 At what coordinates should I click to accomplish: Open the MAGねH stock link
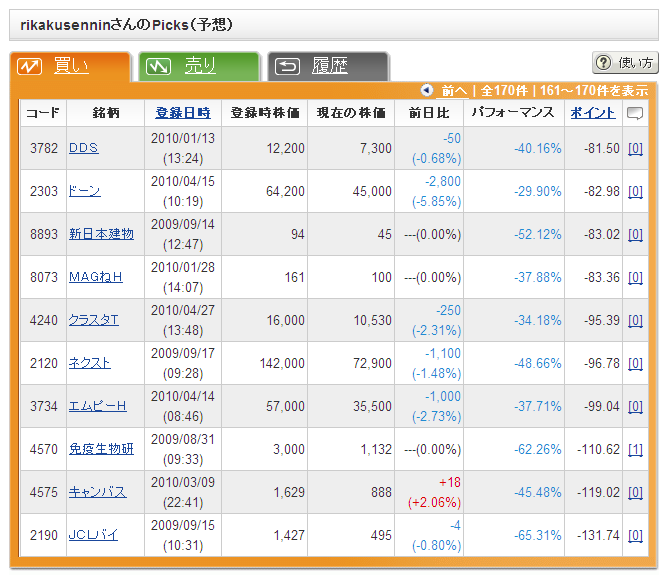(x=95, y=277)
